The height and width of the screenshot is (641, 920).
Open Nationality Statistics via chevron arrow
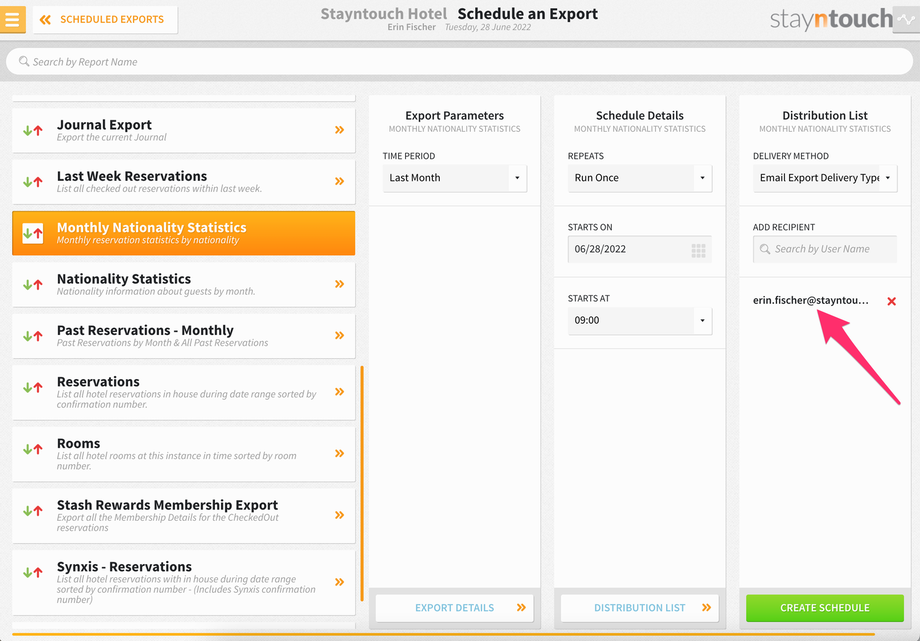click(339, 284)
